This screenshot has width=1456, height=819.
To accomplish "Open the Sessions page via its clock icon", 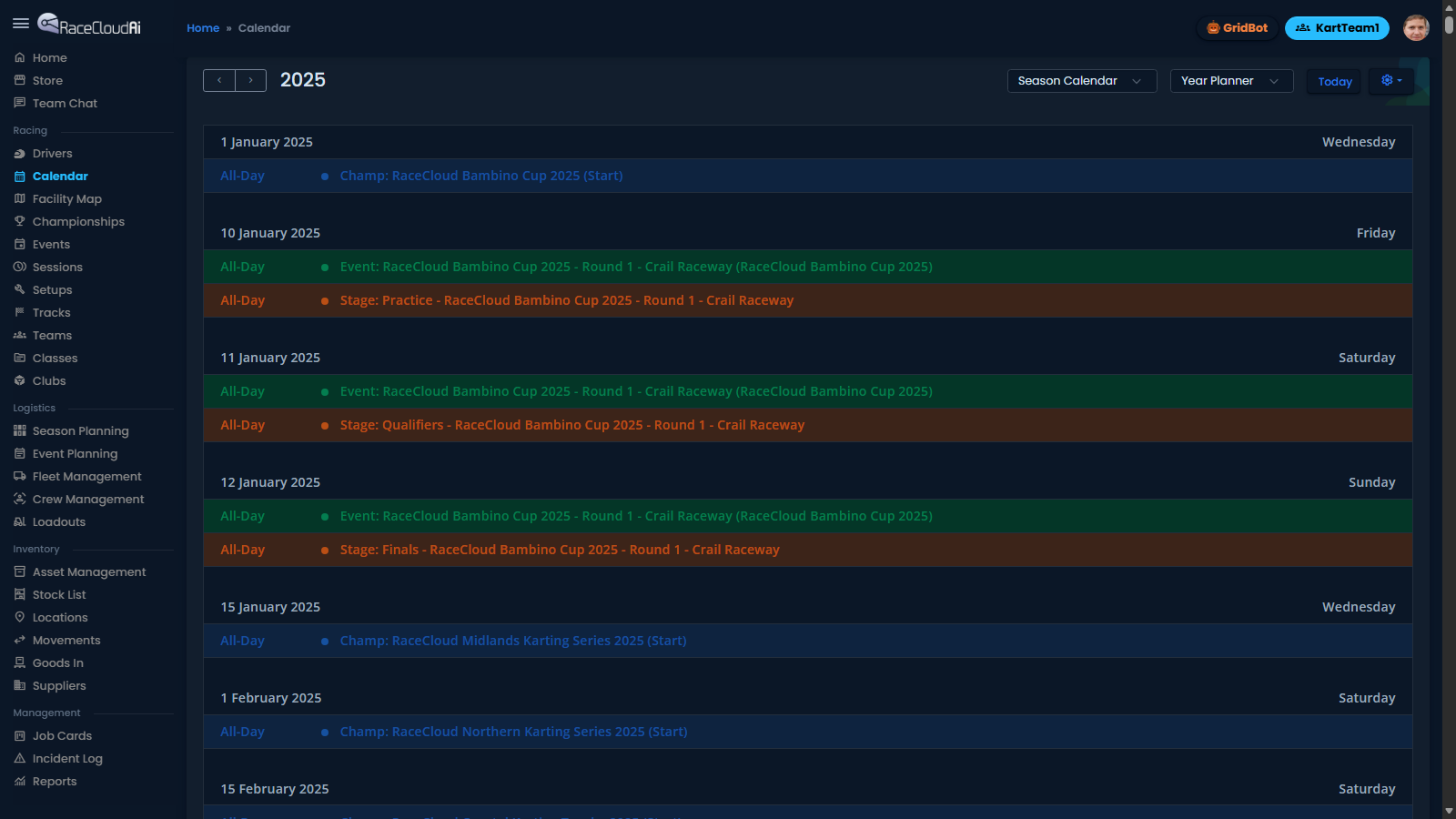I will point(19,267).
